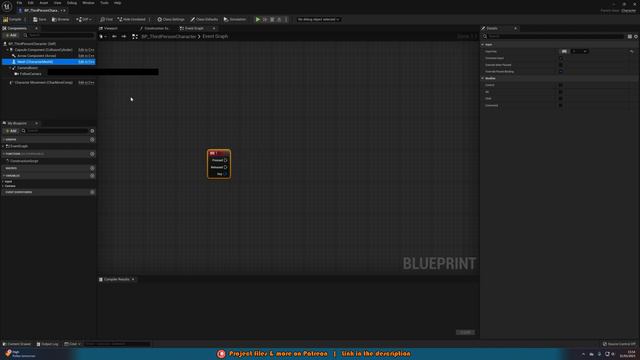Image resolution: width=640 pixels, height=360 pixels.
Task: Toggle Consume Input checkbox
Action: pos(560,58)
